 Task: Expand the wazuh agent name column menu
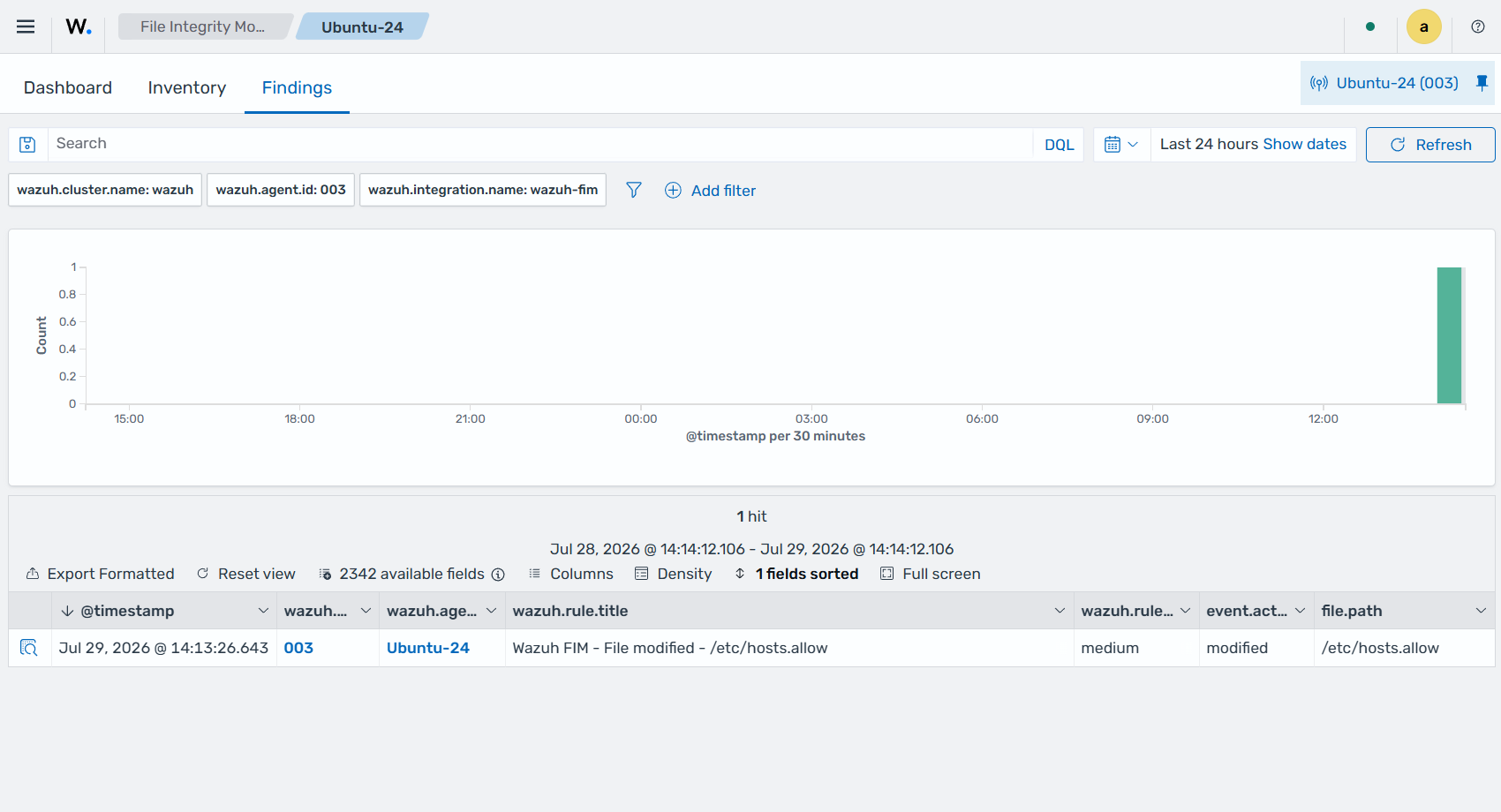point(492,611)
